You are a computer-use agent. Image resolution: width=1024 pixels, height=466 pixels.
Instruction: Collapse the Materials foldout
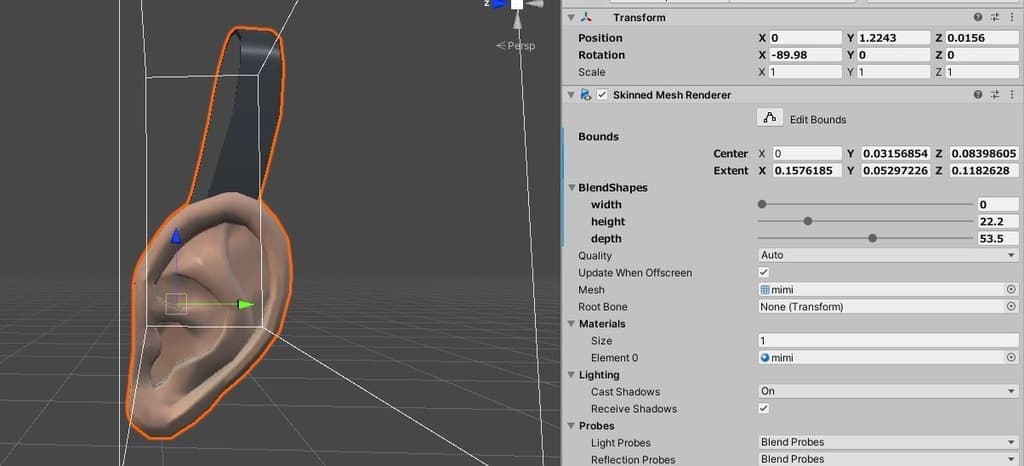click(x=572, y=324)
